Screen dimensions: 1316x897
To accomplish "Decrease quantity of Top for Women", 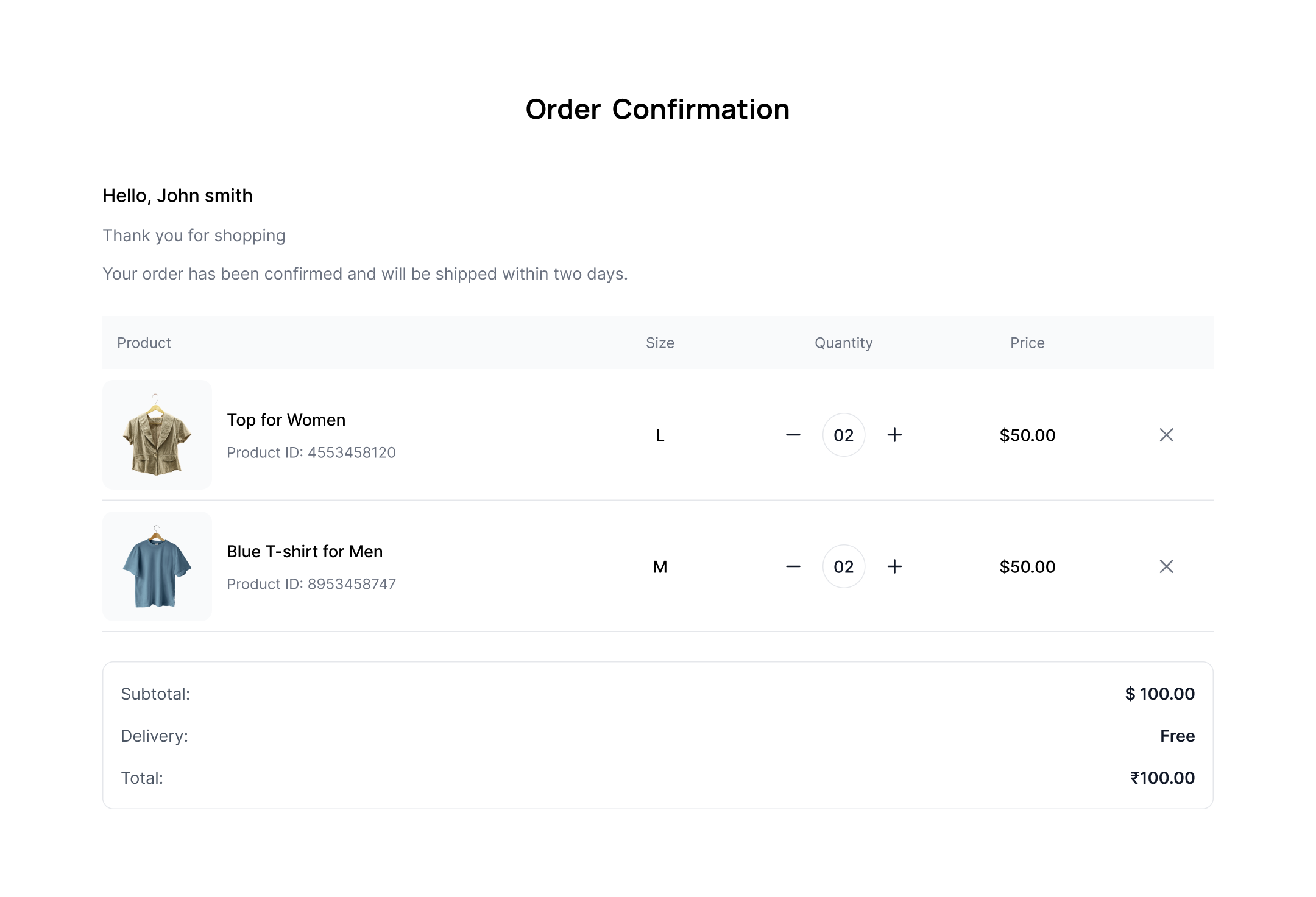I will pyautogui.click(x=793, y=435).
